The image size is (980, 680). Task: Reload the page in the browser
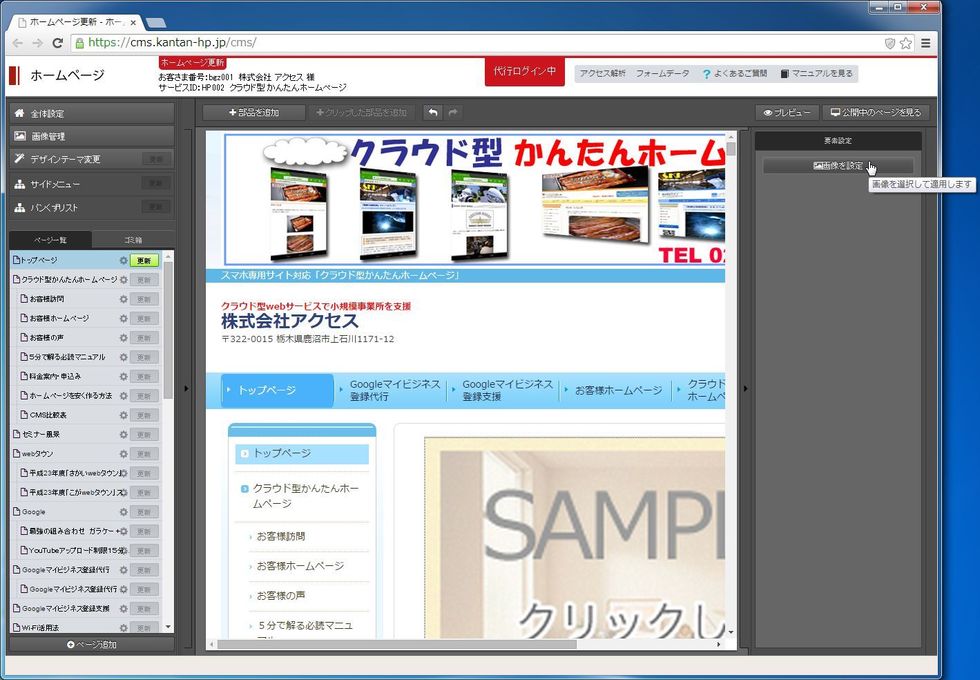tap(58, 43)
